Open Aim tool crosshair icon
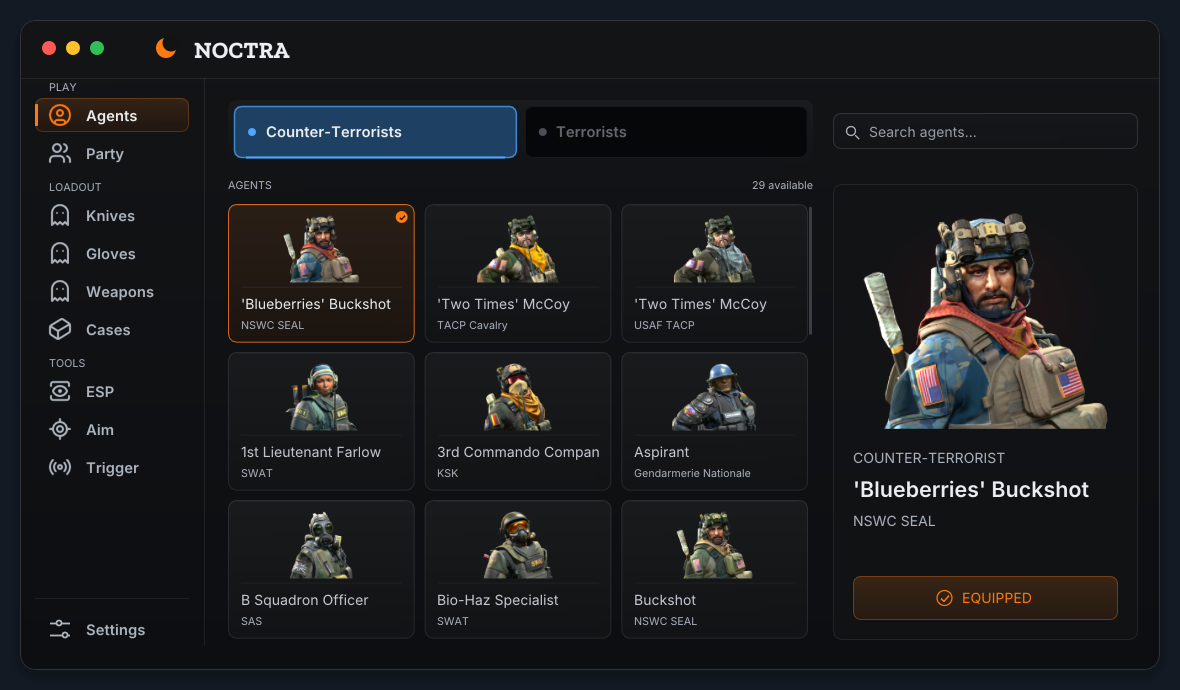Screen dimensions: 1180x690 [60, 430]
